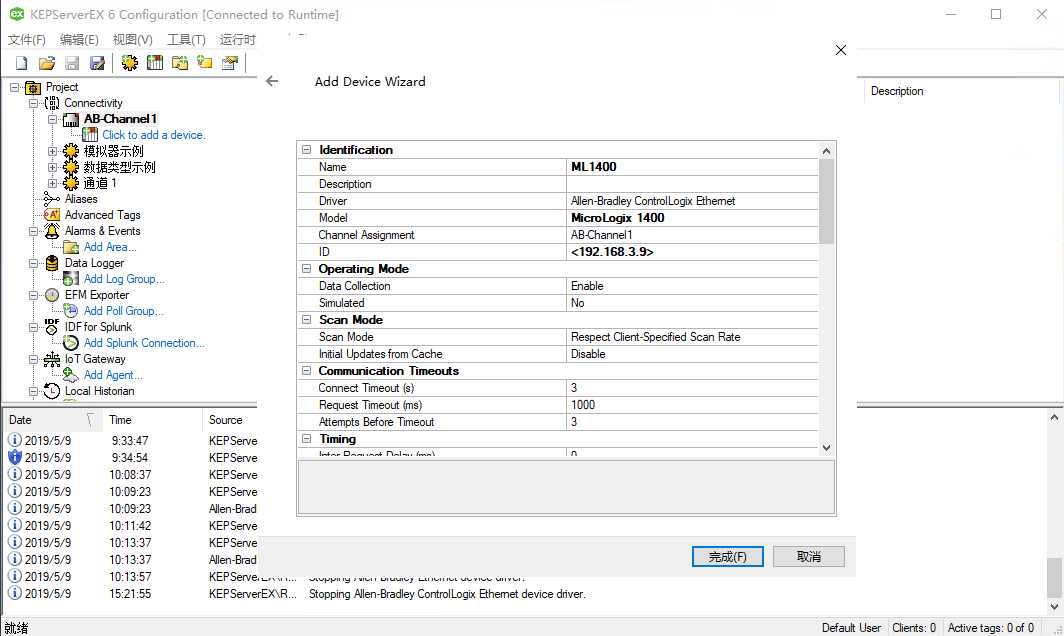Click the Alarms & Events bell icon
The width and height of the screenshot is (1064, 636).
click(52, 231)
